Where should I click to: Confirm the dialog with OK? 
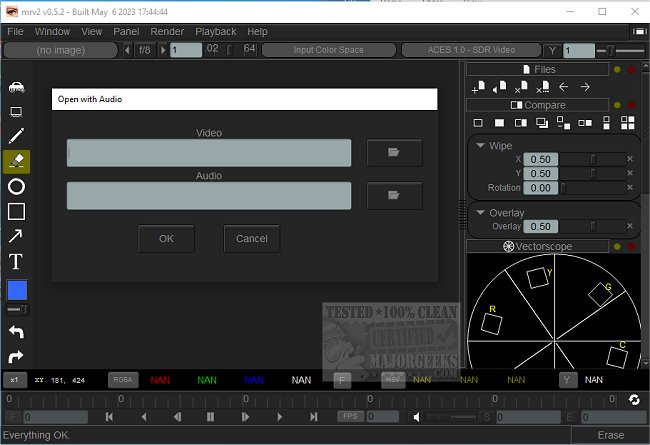pos(166,239)
